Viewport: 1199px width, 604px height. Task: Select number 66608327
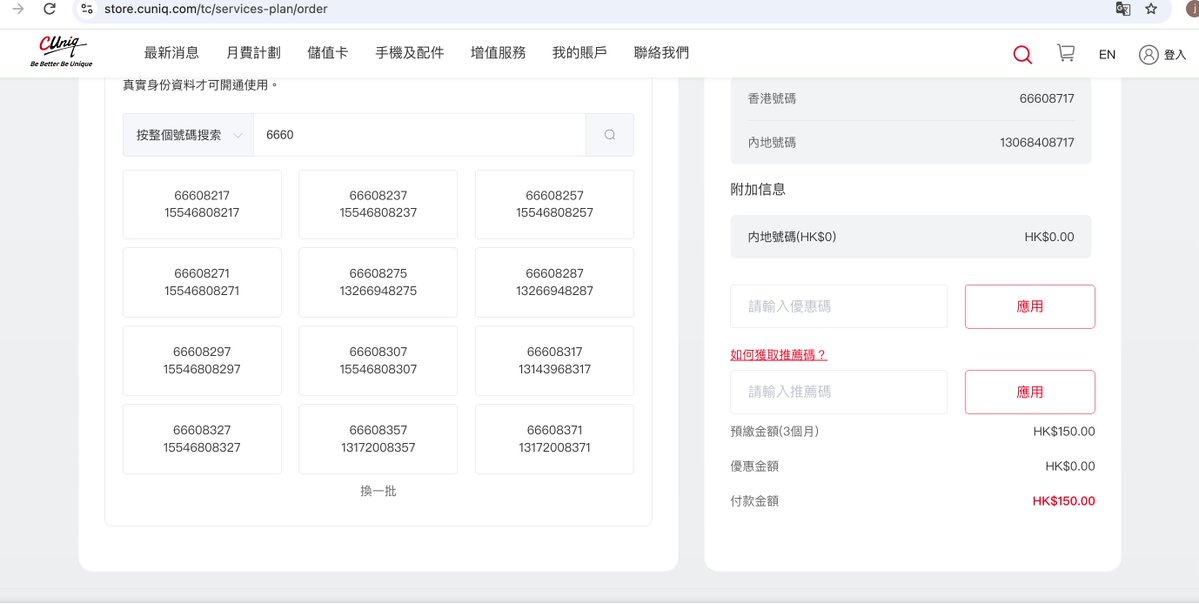click(202, 439)
